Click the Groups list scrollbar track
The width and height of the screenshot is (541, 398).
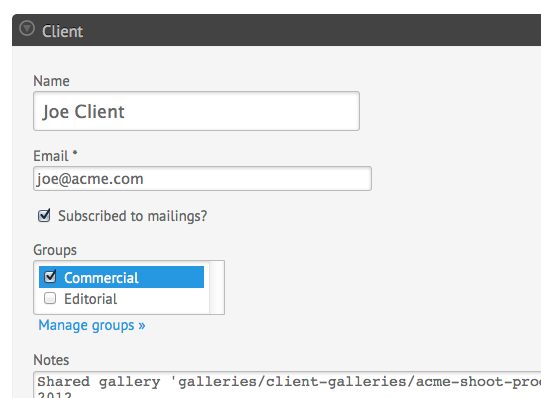point(217,288)
